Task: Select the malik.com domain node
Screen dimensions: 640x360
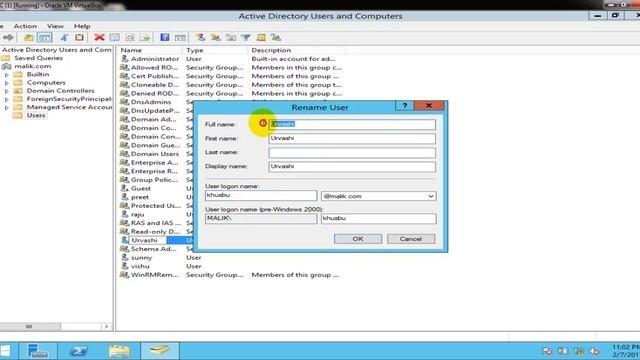Action: (33, 66)
